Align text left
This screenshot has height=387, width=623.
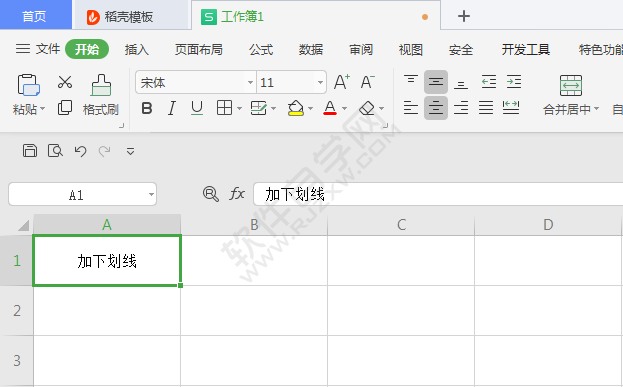point(411,108)
